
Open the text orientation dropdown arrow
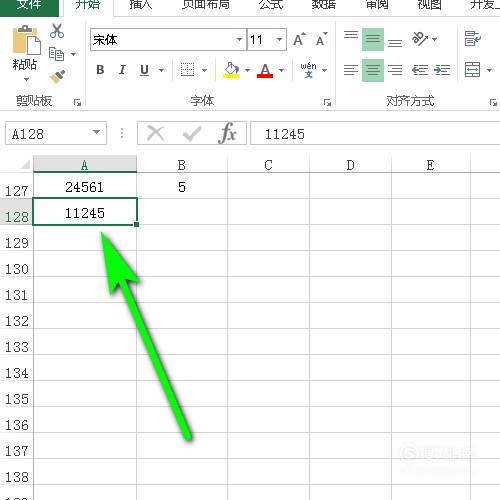point(434,39)
